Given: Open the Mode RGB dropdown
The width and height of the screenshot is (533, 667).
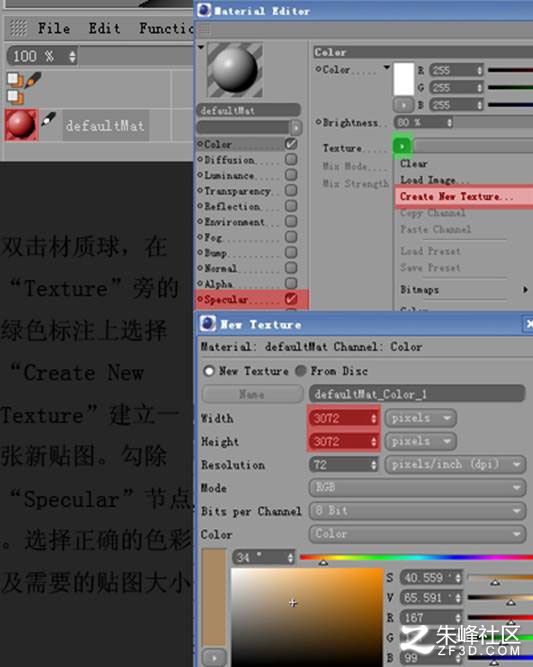Looking at the screenshot, I should point(417,487).
